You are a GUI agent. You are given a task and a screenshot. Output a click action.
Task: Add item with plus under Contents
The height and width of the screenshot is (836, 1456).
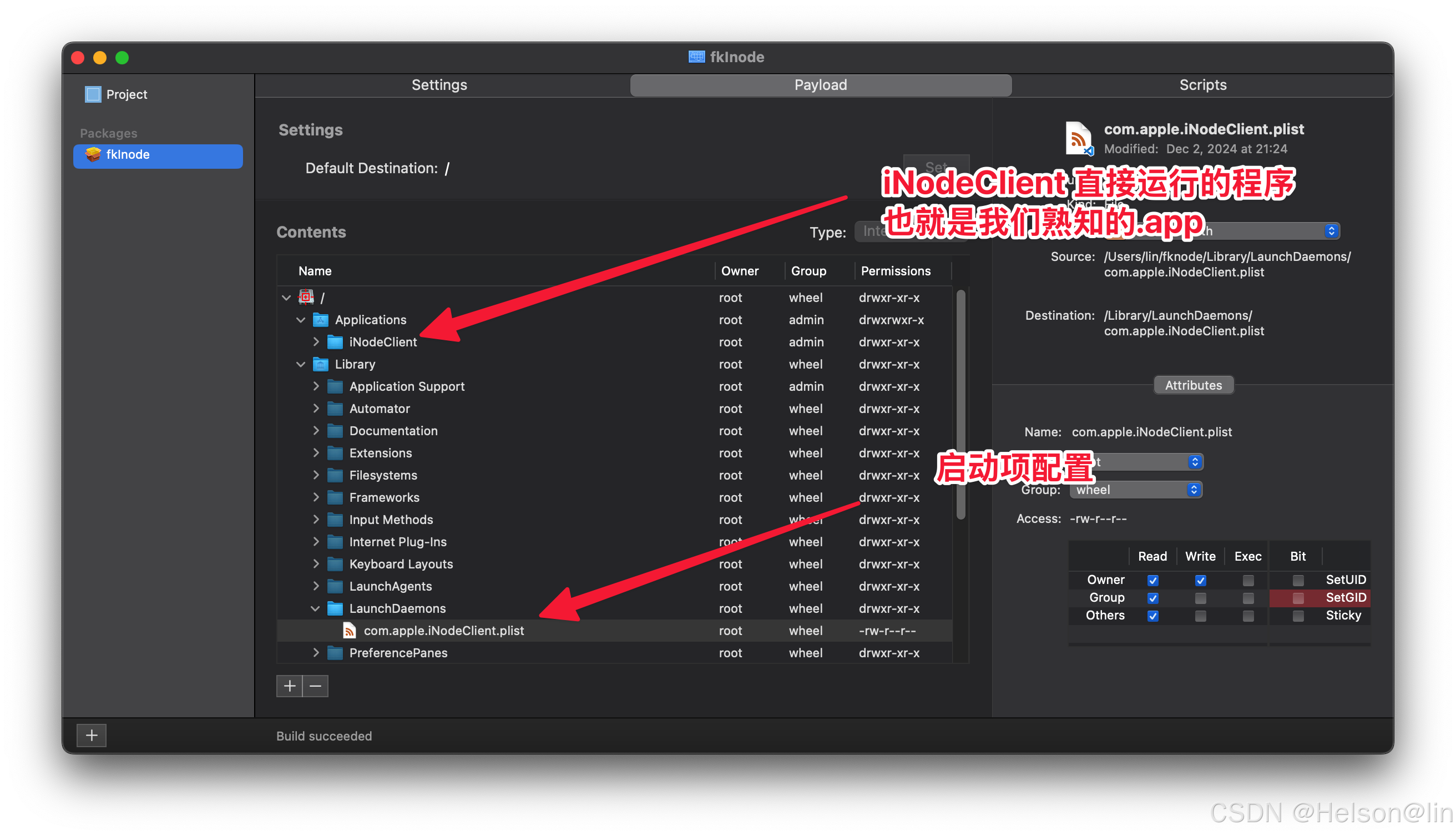tap(290, 686)
